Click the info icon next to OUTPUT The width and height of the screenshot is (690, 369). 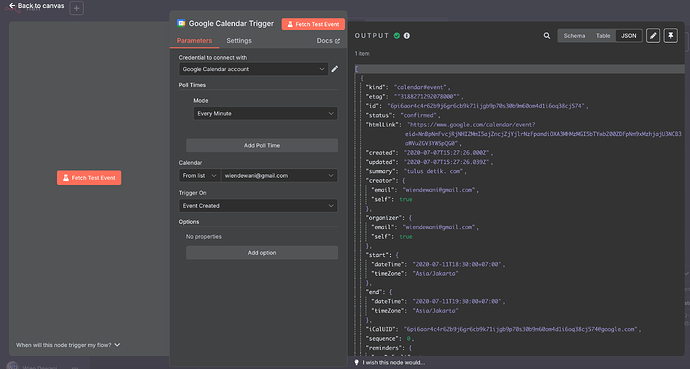tap(407, 36)
